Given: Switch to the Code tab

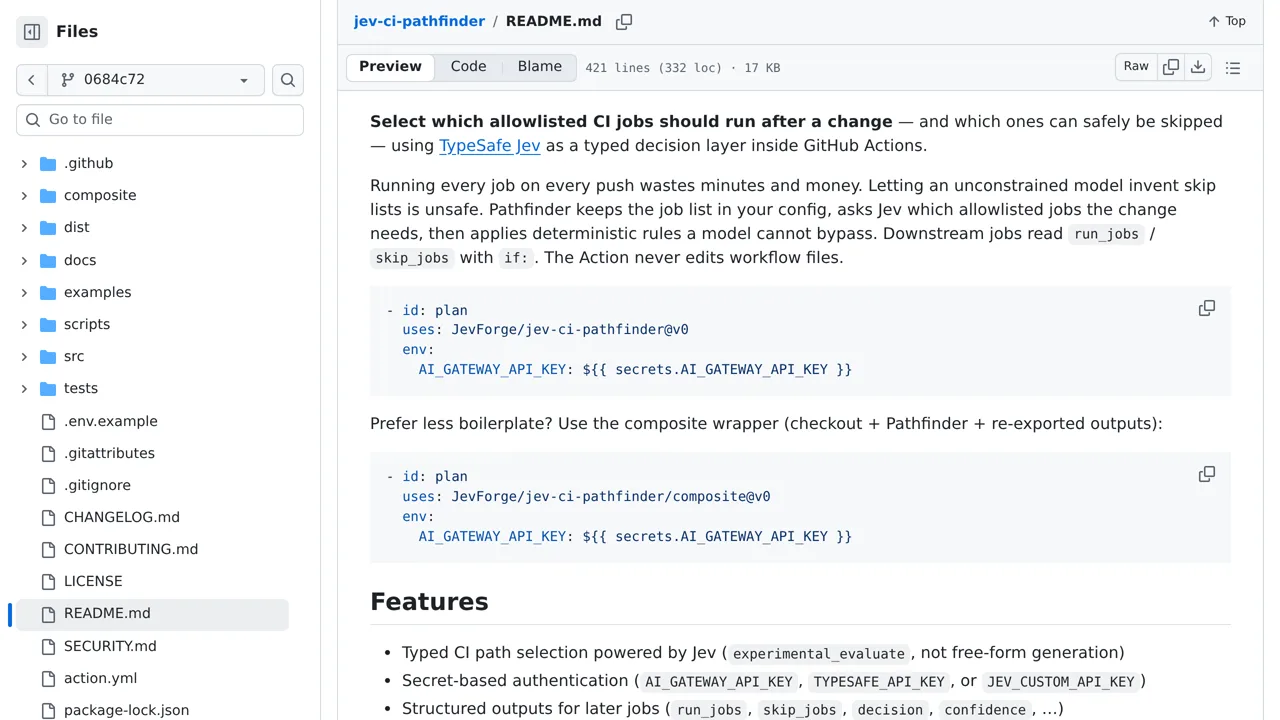Looking at the screenshot, I should (468, 67).
